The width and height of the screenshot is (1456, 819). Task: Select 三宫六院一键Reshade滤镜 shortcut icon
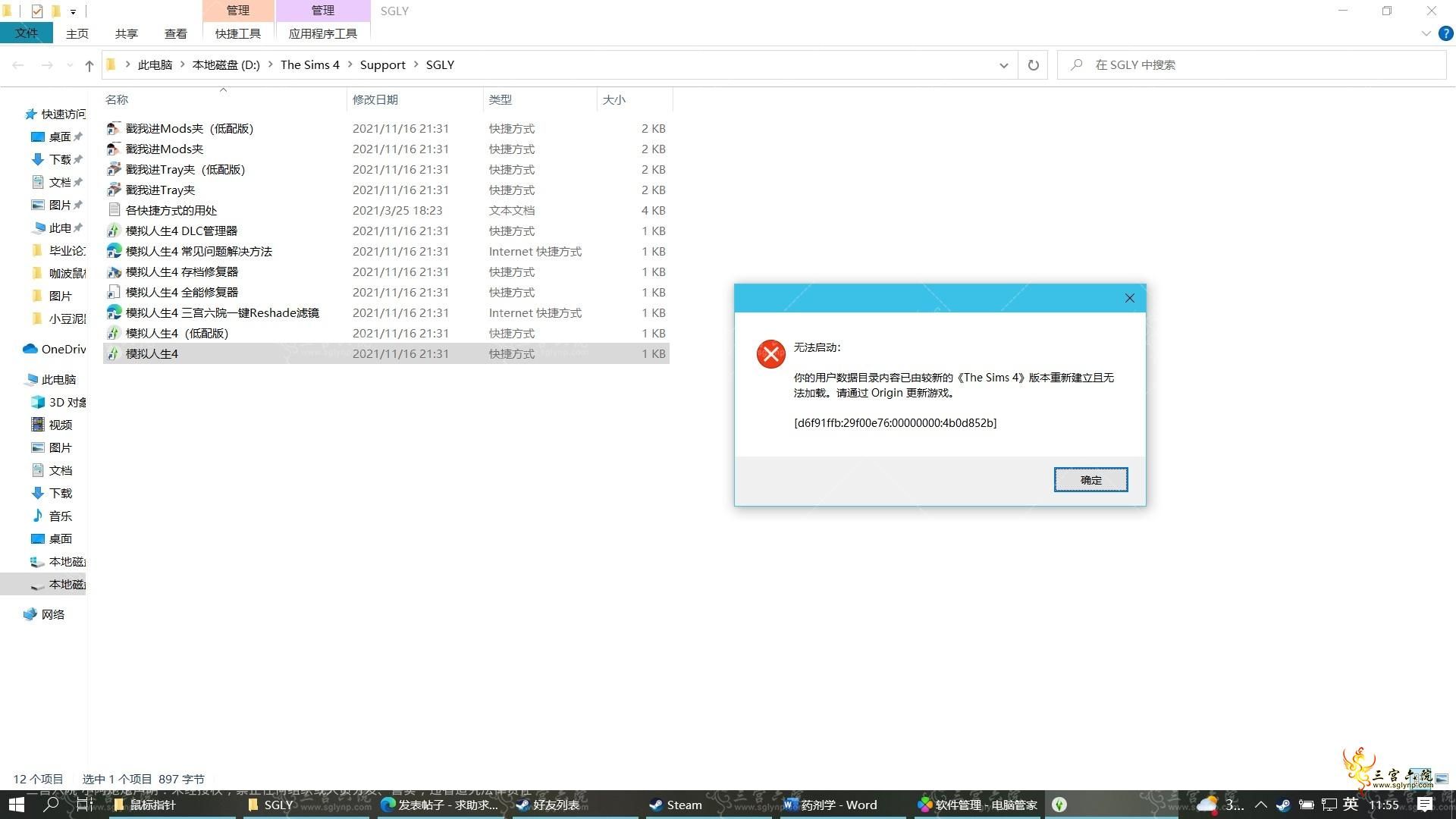tap(114, 312)
